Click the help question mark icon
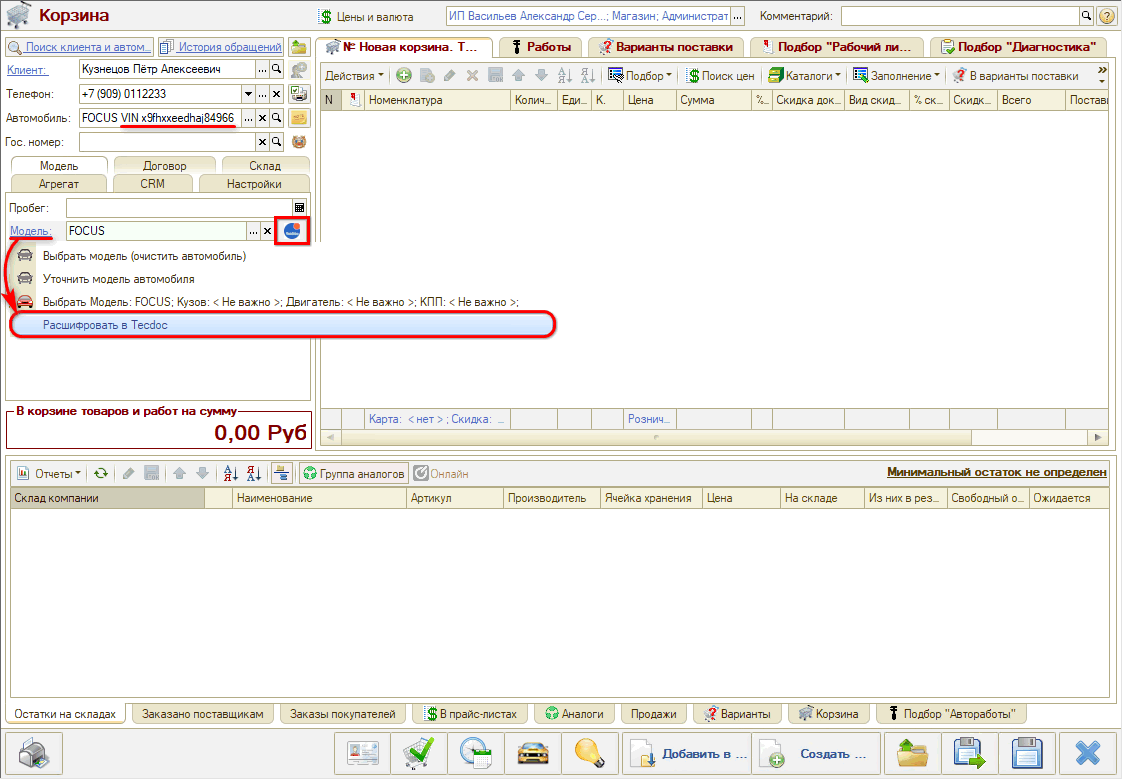1122x779 pixels. 1107,17
